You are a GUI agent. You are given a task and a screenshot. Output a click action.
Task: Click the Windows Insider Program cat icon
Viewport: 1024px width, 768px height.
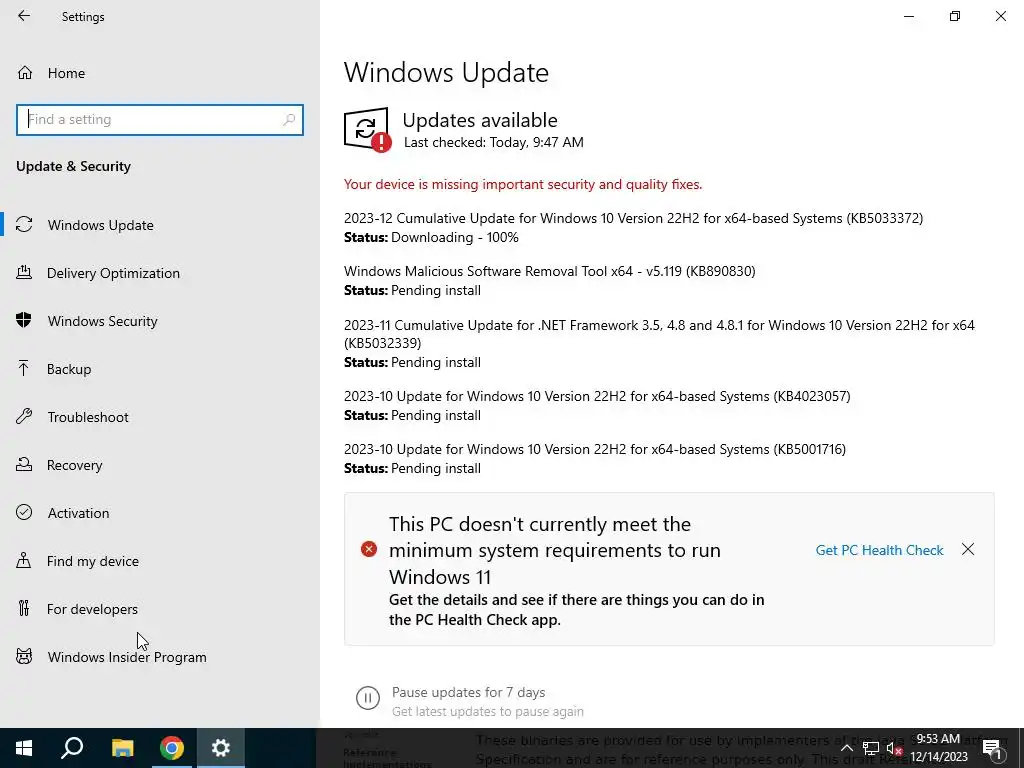coord(24,656)
